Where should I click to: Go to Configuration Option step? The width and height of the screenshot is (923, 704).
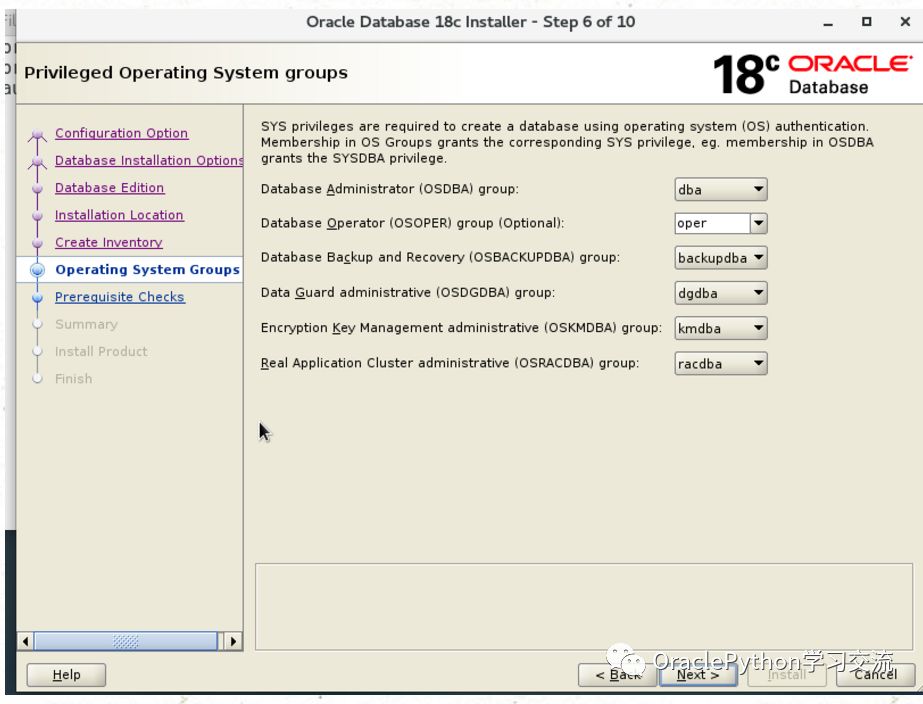[122, 133]
